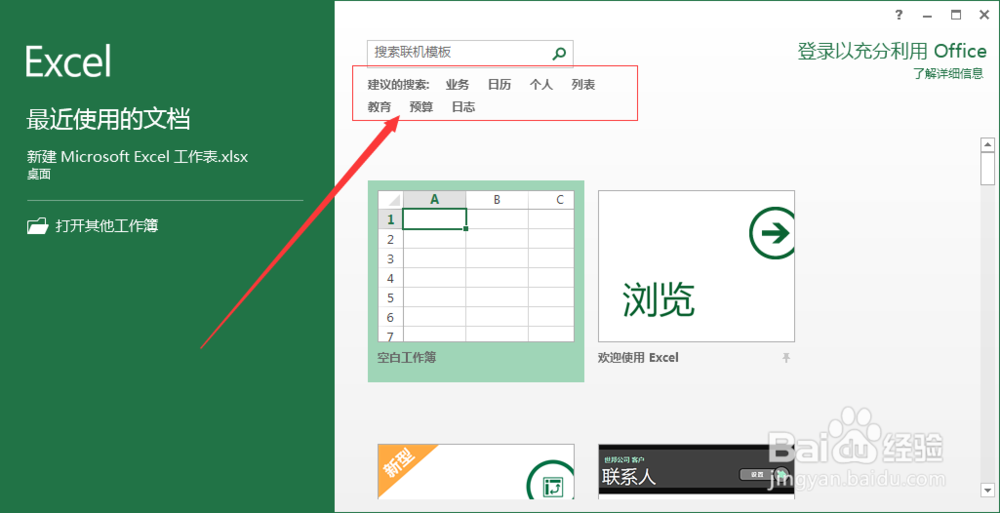
Task: Close the Excel window
Action: pos(983,15)
